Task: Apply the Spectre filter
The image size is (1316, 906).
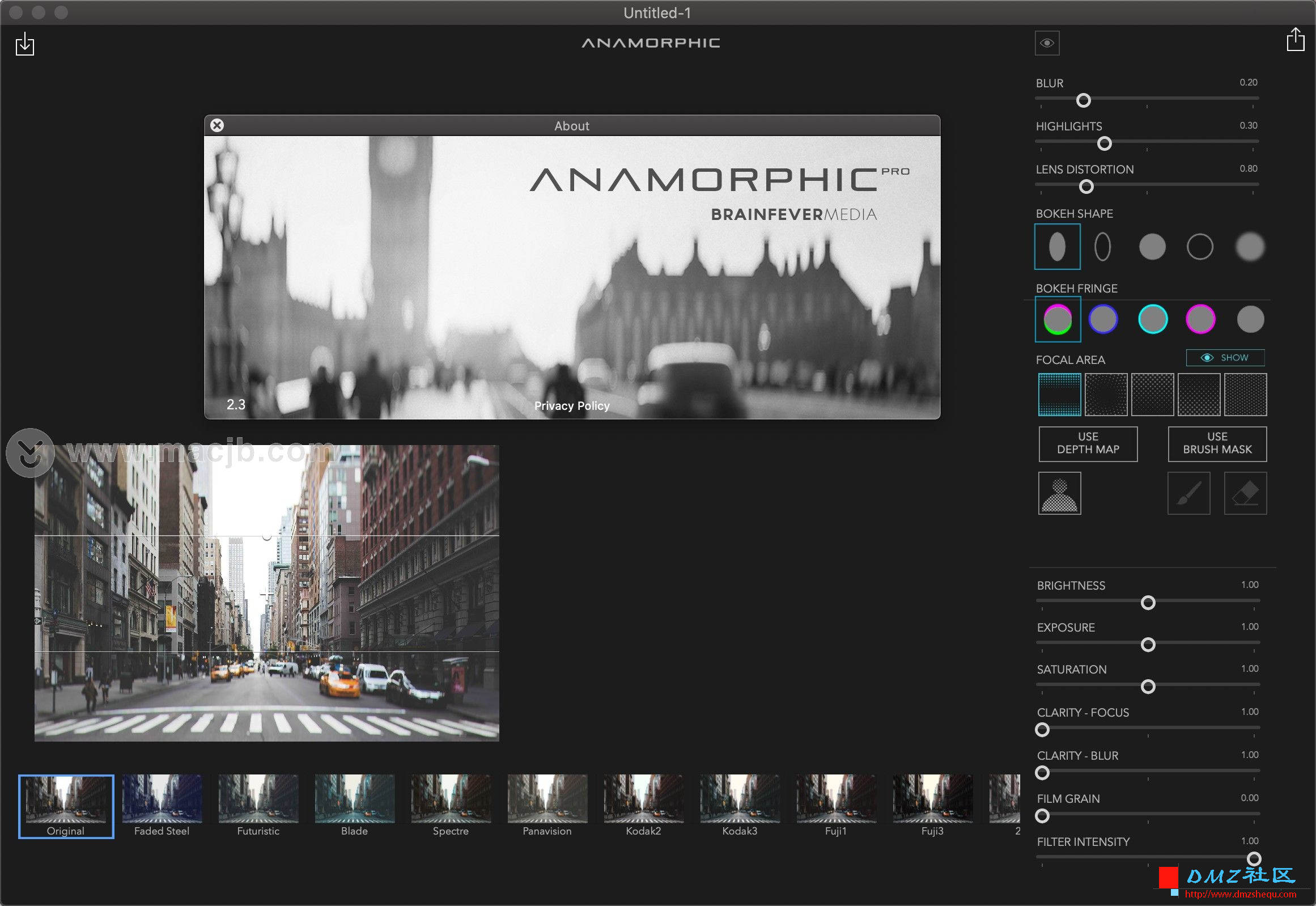Action: click(451, 807)
